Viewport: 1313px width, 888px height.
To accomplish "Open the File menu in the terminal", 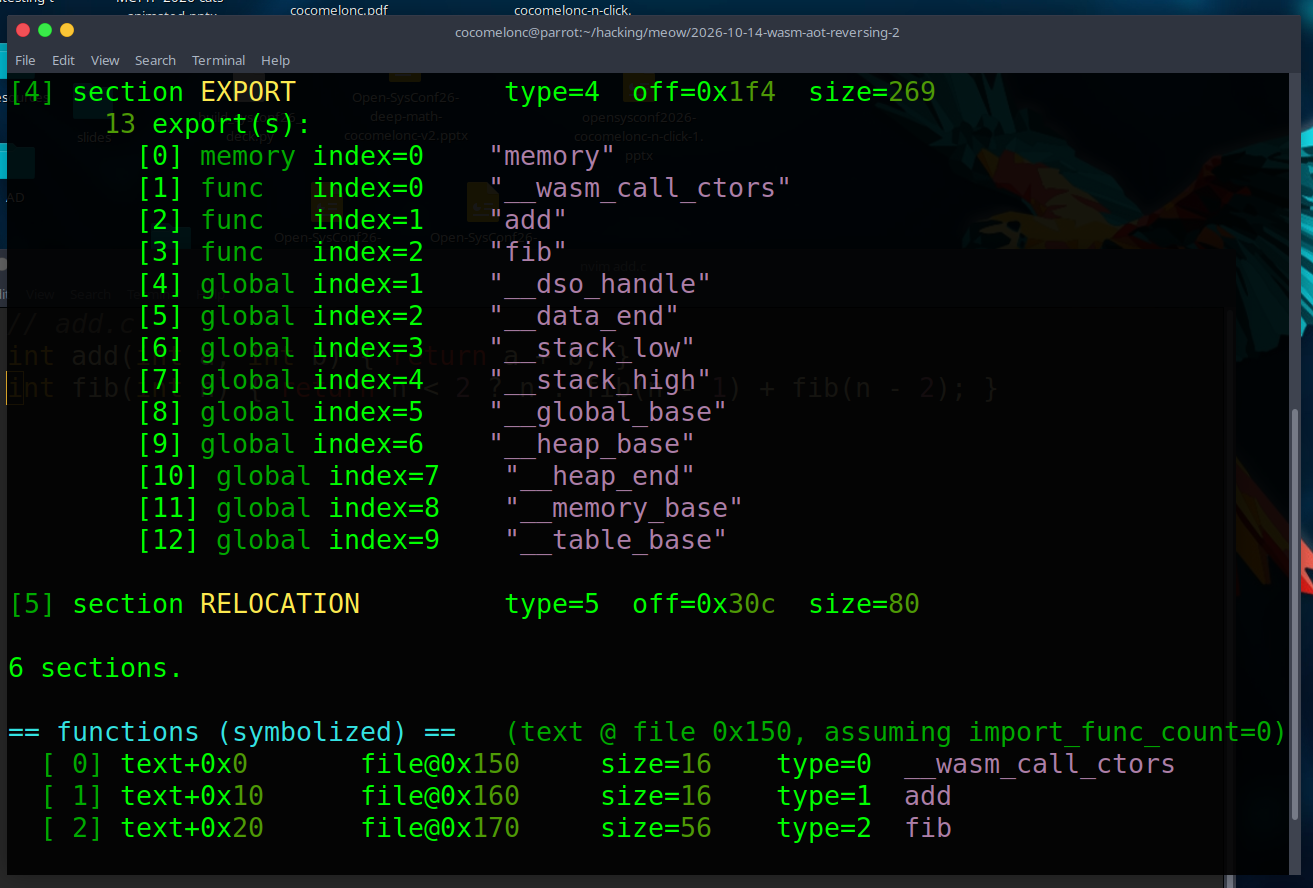I will [x=25, y=60].
